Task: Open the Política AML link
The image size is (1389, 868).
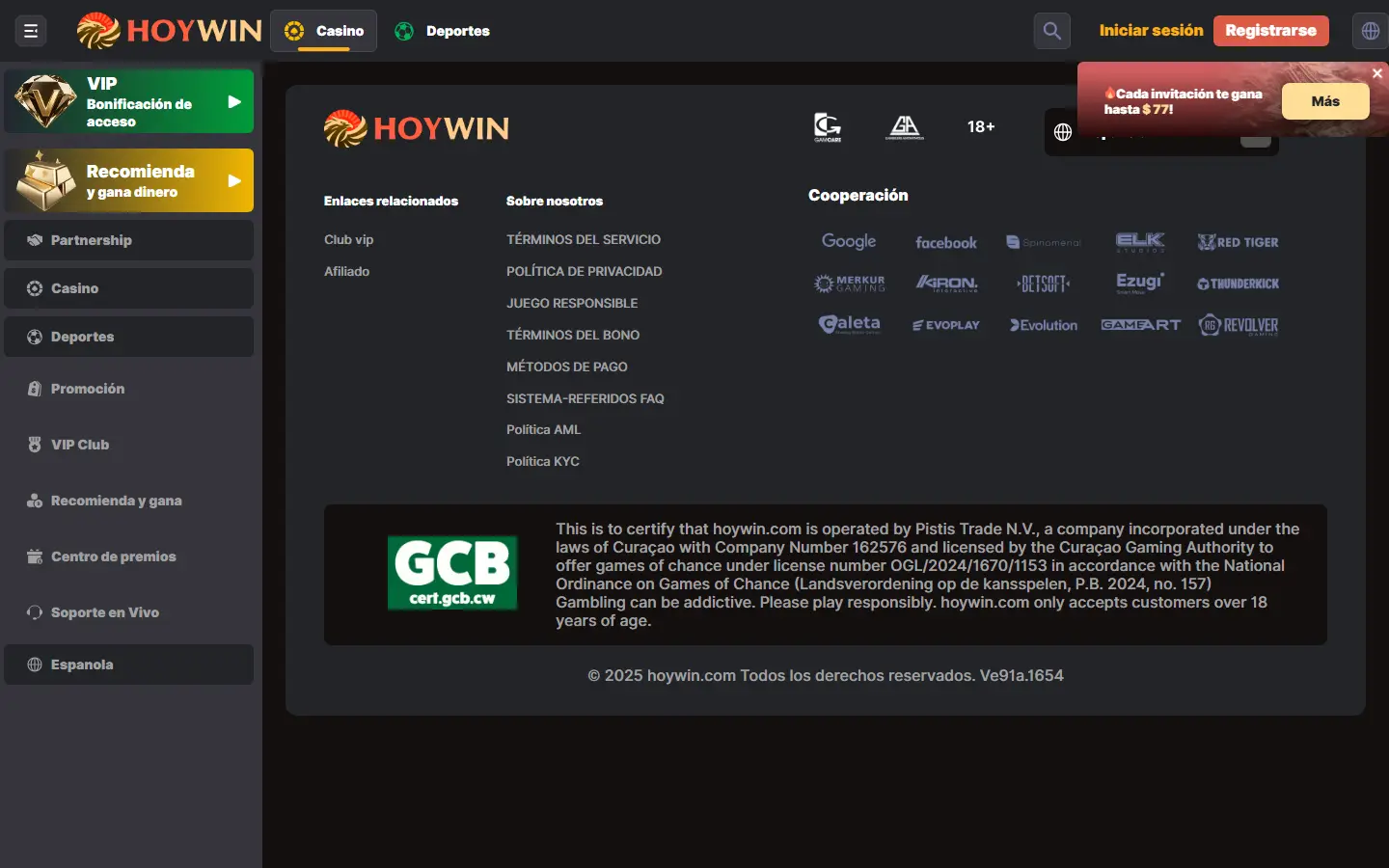Action: click(544, 429)
